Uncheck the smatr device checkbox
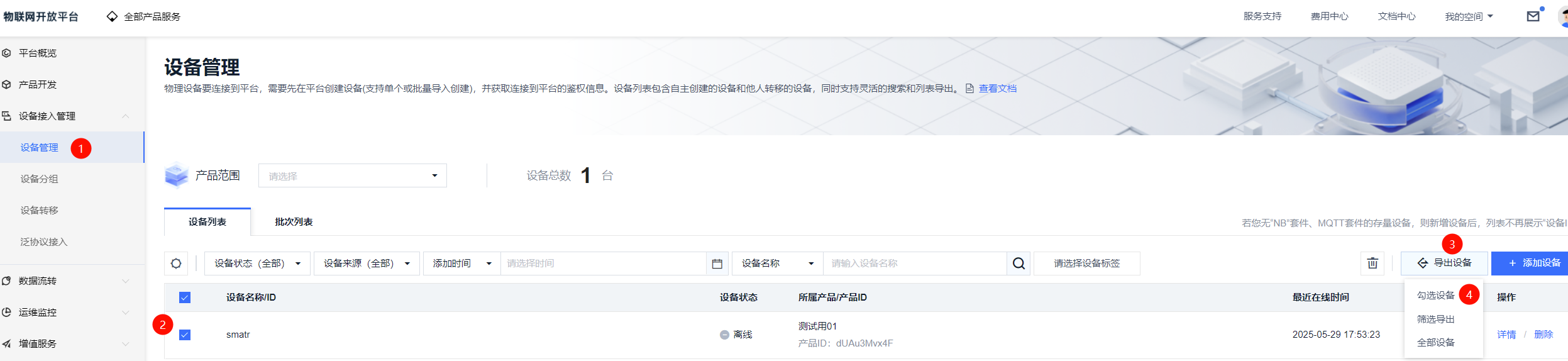Screen dimensions: 1568x361 tap(185, 335)
